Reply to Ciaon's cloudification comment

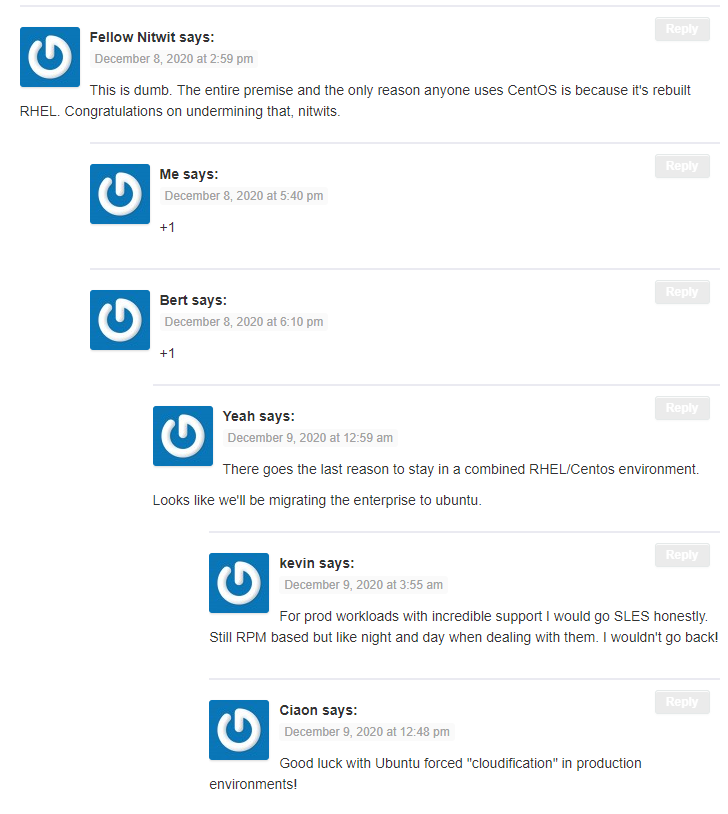tap(682, 702)
